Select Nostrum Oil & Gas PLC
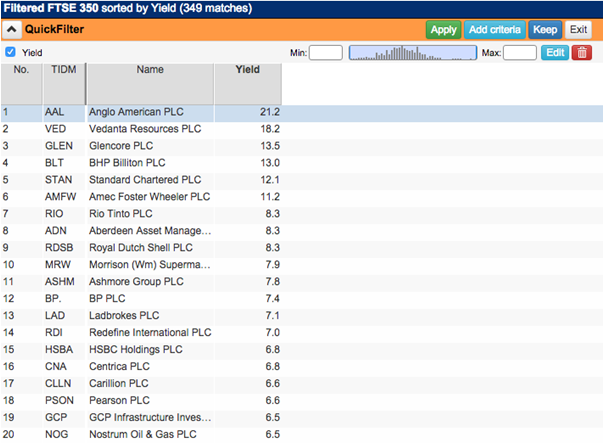Viewport: 603px width, 445px height. [x=143, y=434]
